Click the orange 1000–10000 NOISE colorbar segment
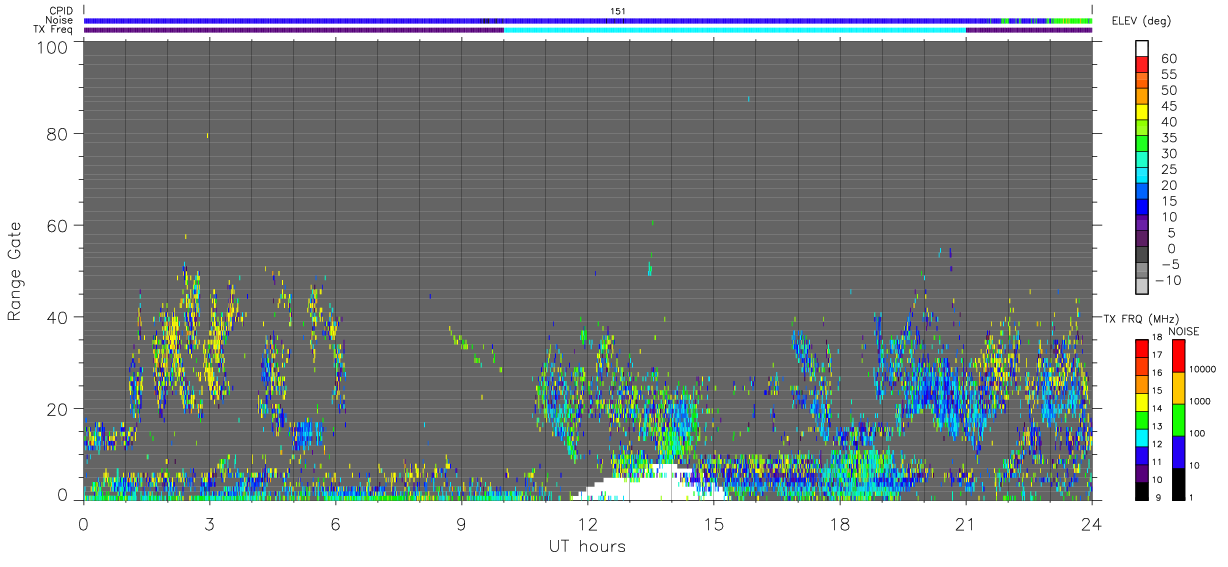Image resolution: width=1228 pixels, height=567 pixels. coord(1177,388)
